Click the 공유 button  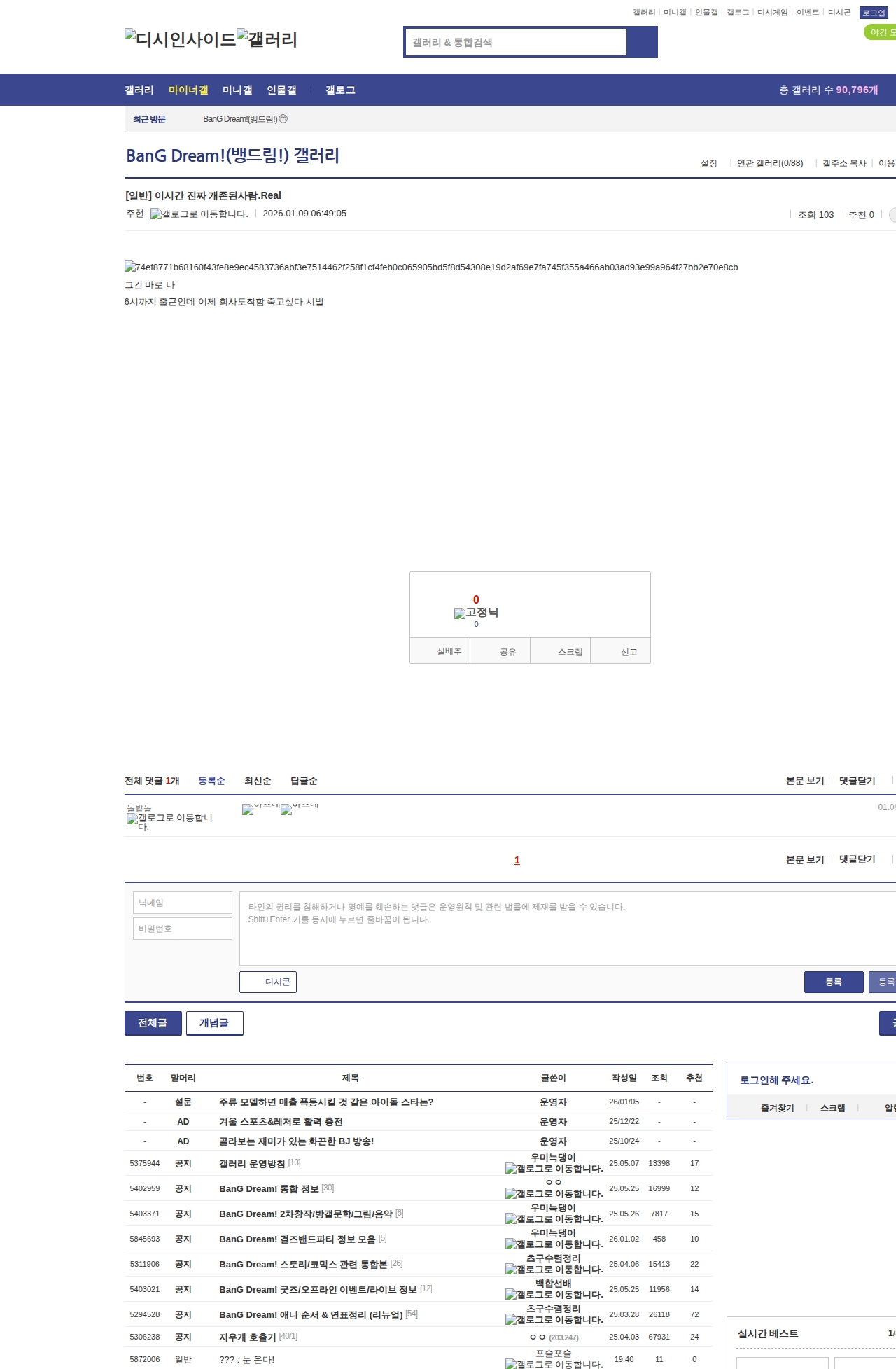coord(500,651)
